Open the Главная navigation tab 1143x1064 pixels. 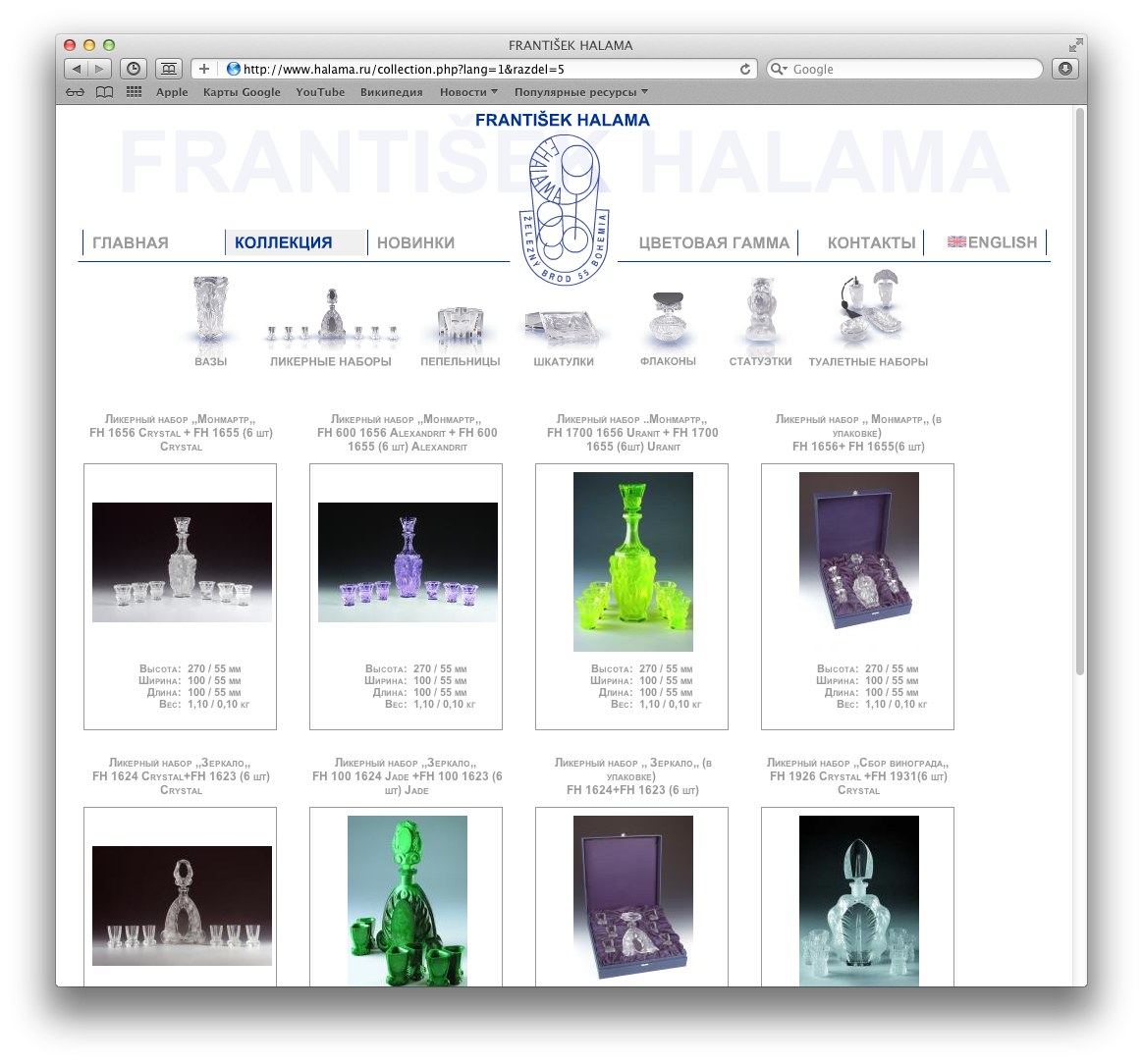[131, 242]
